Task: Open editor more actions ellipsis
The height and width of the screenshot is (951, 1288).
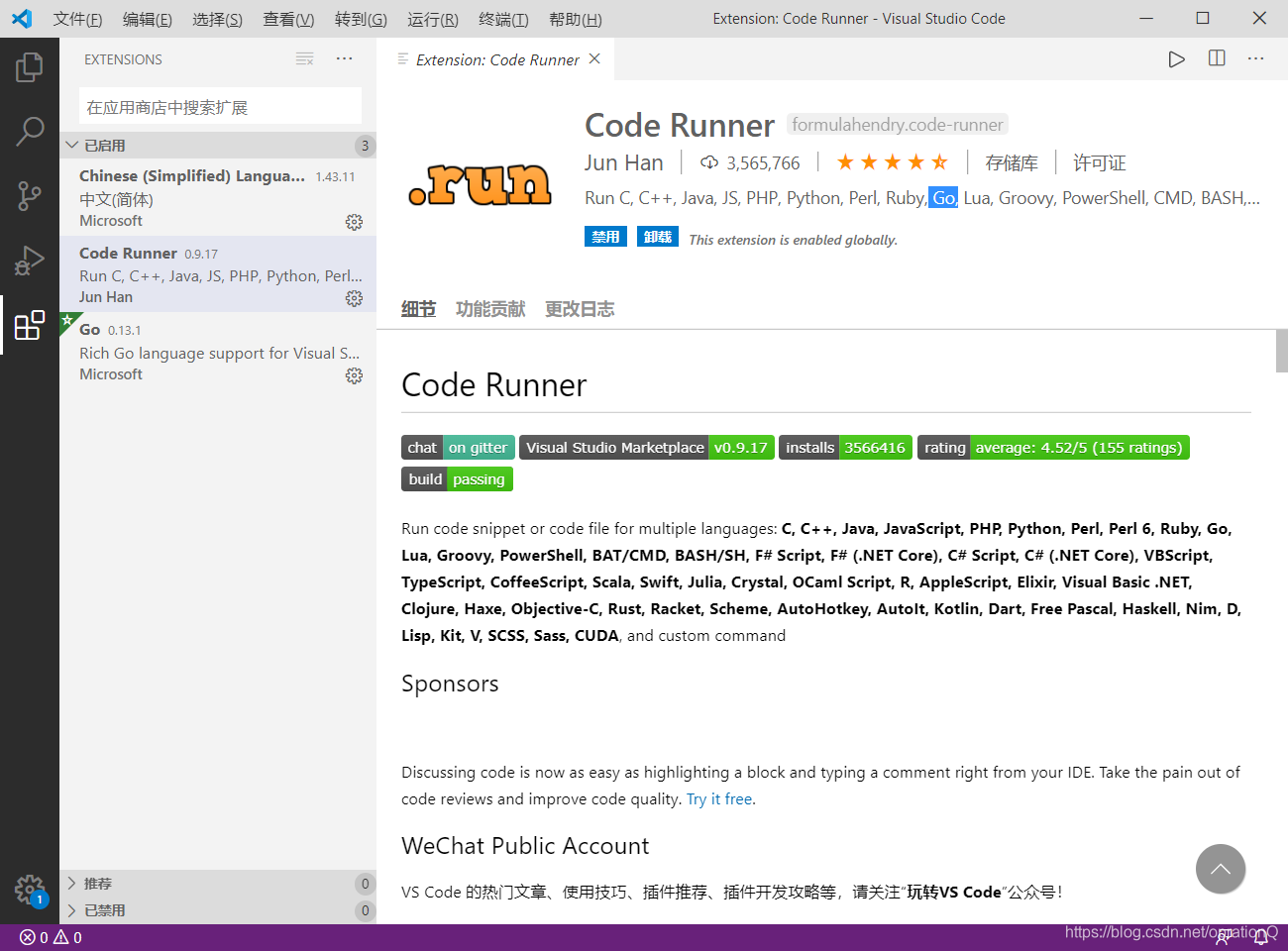Action: pyautogui.click(x=1255, y=59)
